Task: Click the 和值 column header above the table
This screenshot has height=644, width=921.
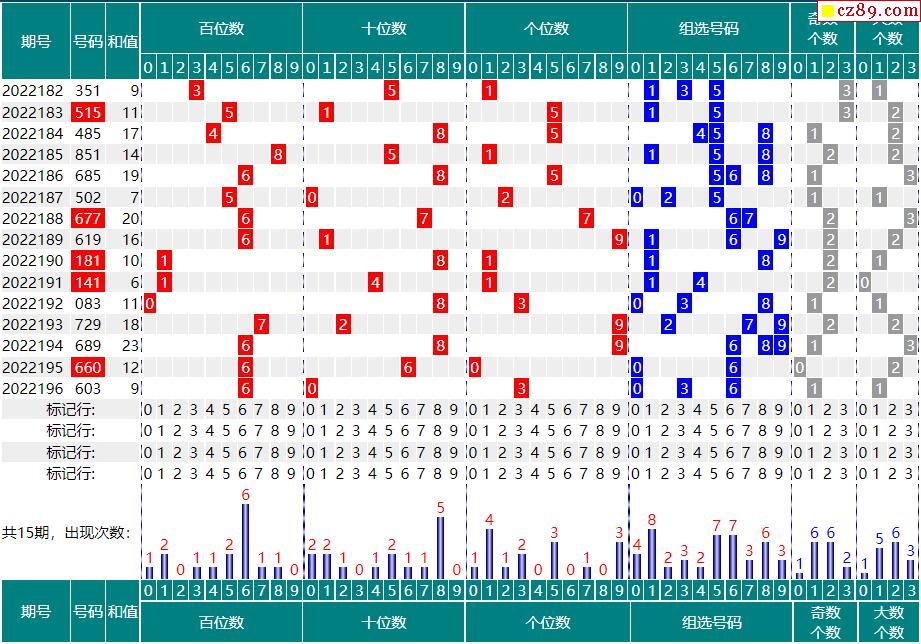Action: pos(123,41)
